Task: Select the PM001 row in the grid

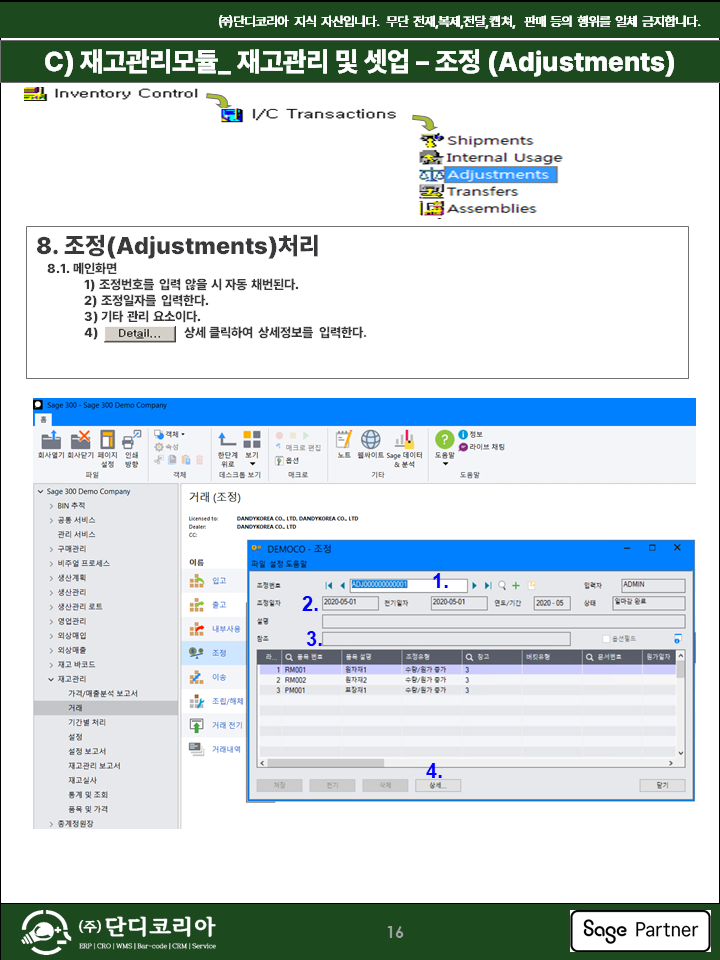Action: point(467,690)
